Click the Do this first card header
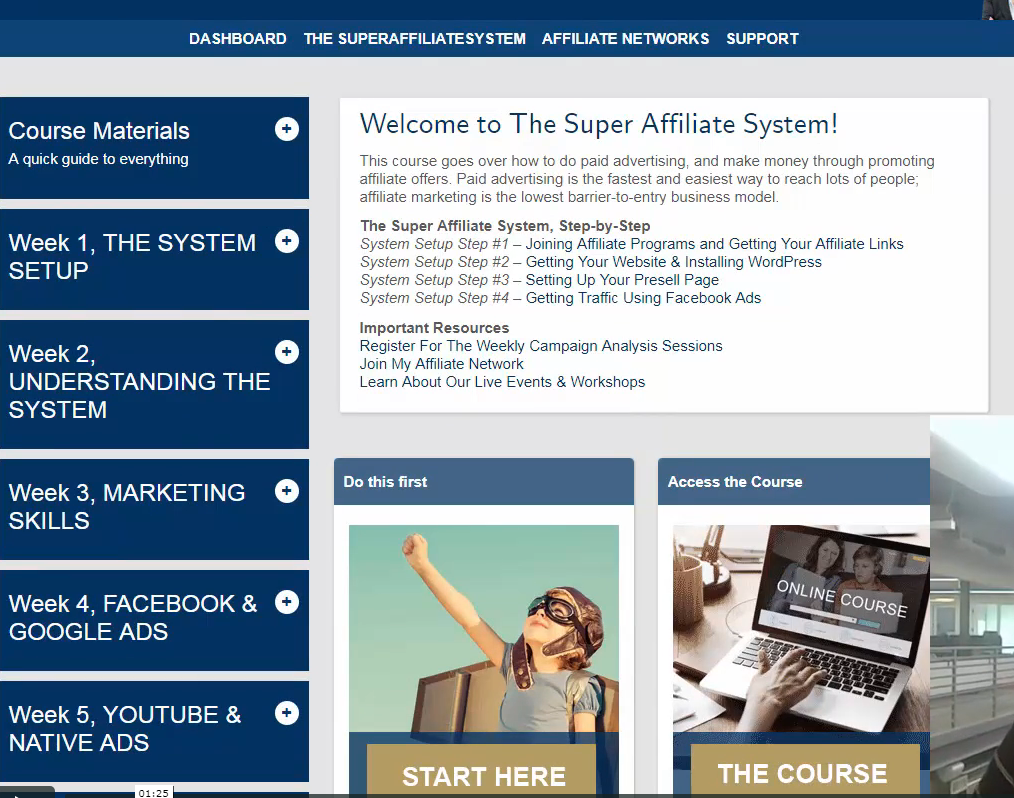Viewport: 1014px width, 798px height. 484,482
